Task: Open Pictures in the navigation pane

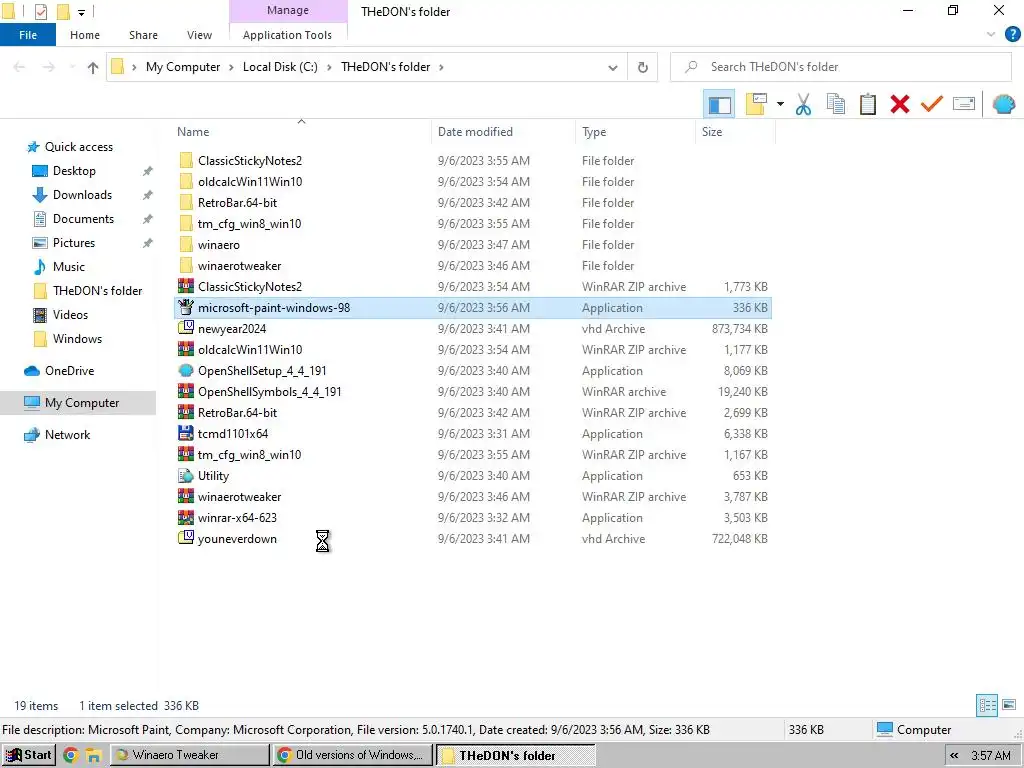Action: (73, 243)
